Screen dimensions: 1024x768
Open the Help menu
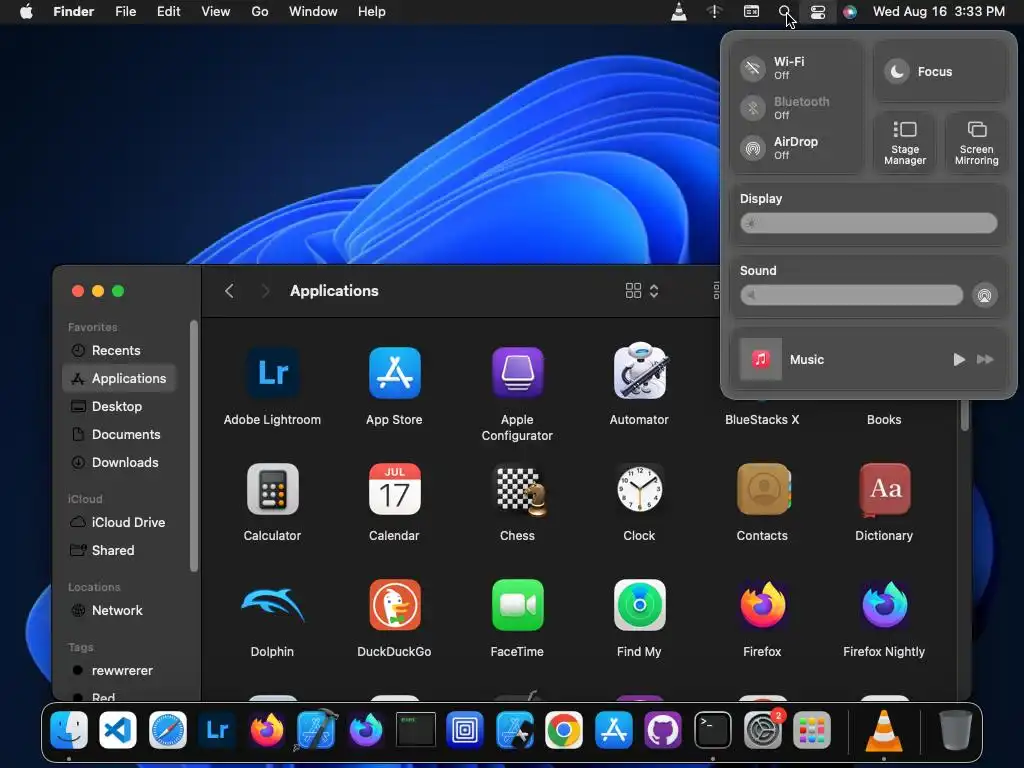point(372,12)
